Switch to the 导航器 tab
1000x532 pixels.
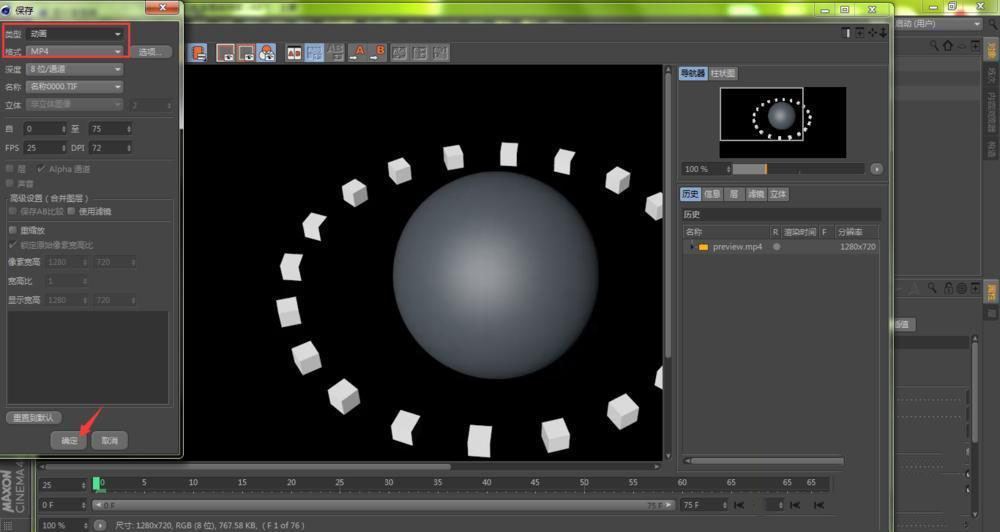pyautogui.click(x=693, y=73)
